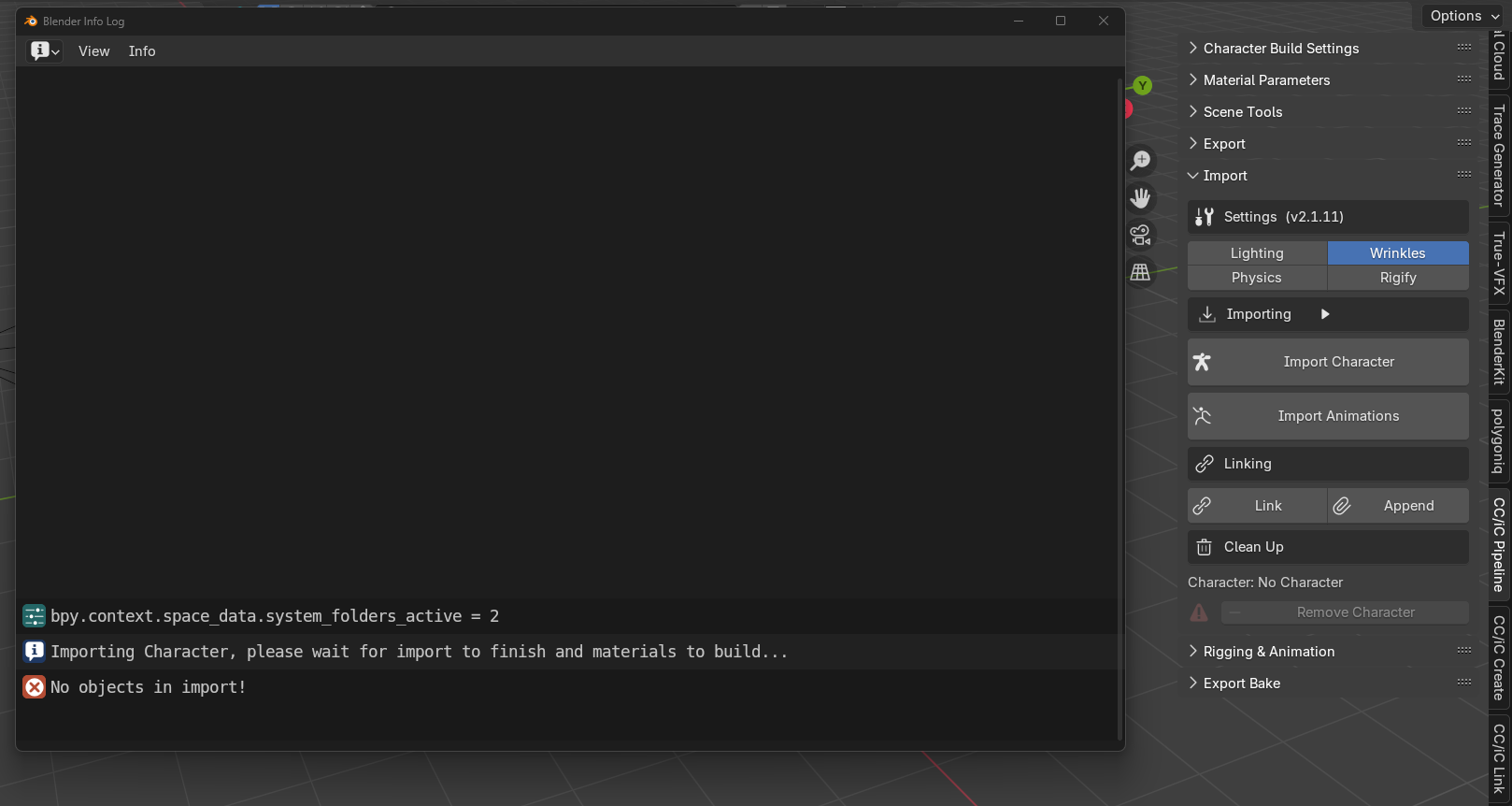1512x806 pixels.
Task: Open the View menu in Info Log
Action: click(94, 51)
